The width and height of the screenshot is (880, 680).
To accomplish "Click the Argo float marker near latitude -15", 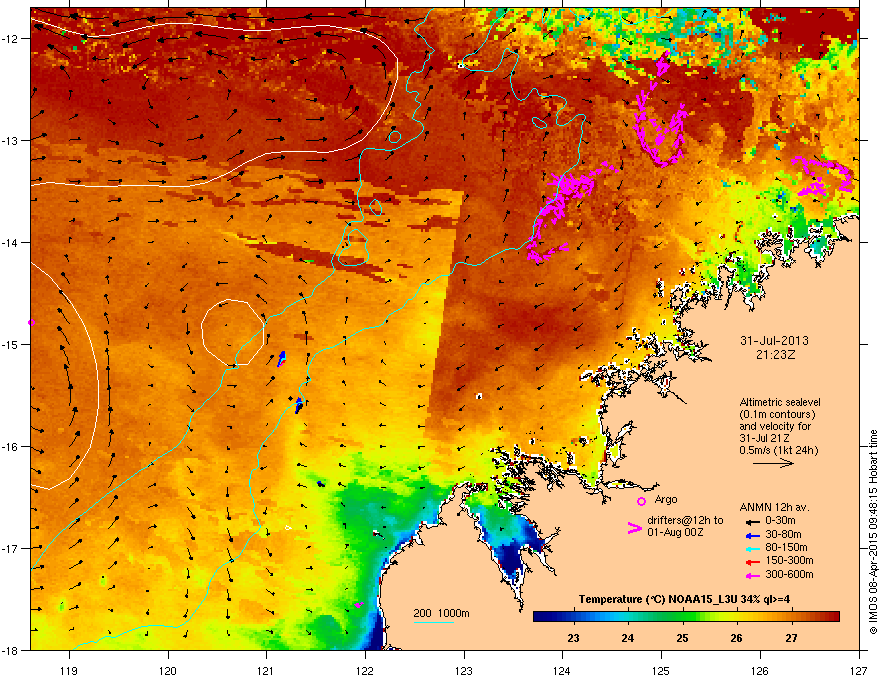I will [31, 323].
